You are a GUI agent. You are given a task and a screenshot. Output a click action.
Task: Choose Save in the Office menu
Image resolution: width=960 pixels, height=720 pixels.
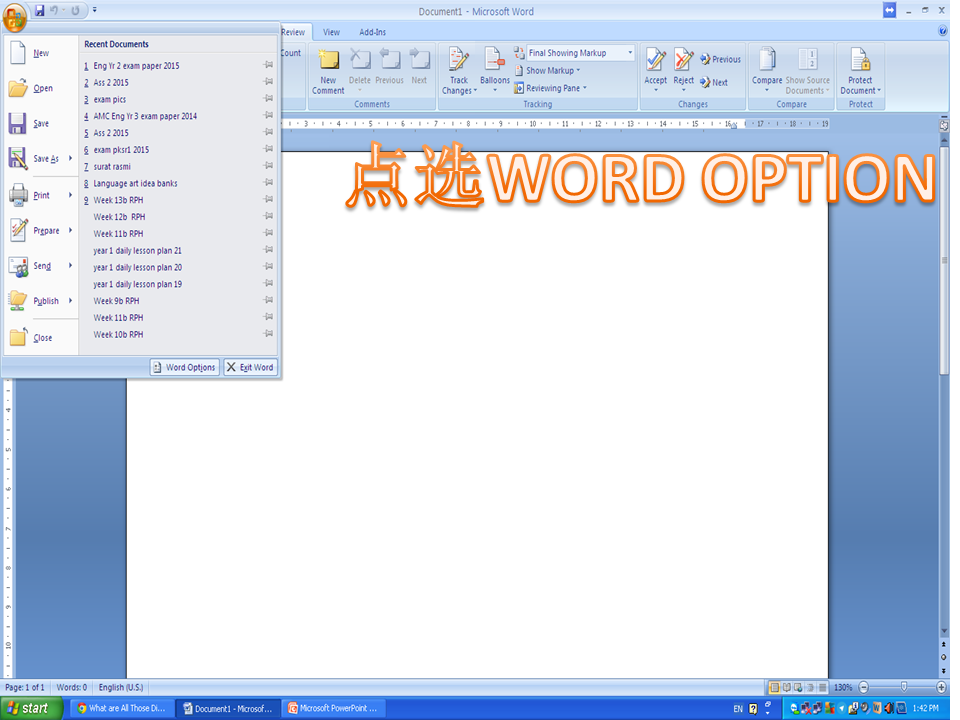click(x=40, y=124)
